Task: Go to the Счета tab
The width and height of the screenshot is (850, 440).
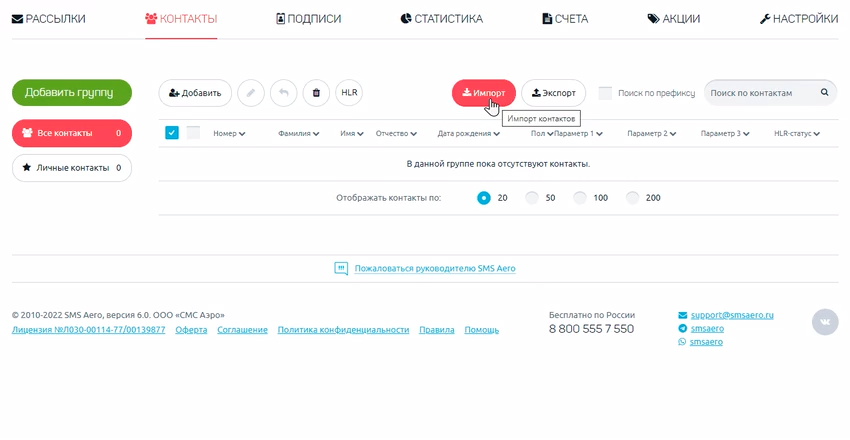Action: (x=565, y=19)
